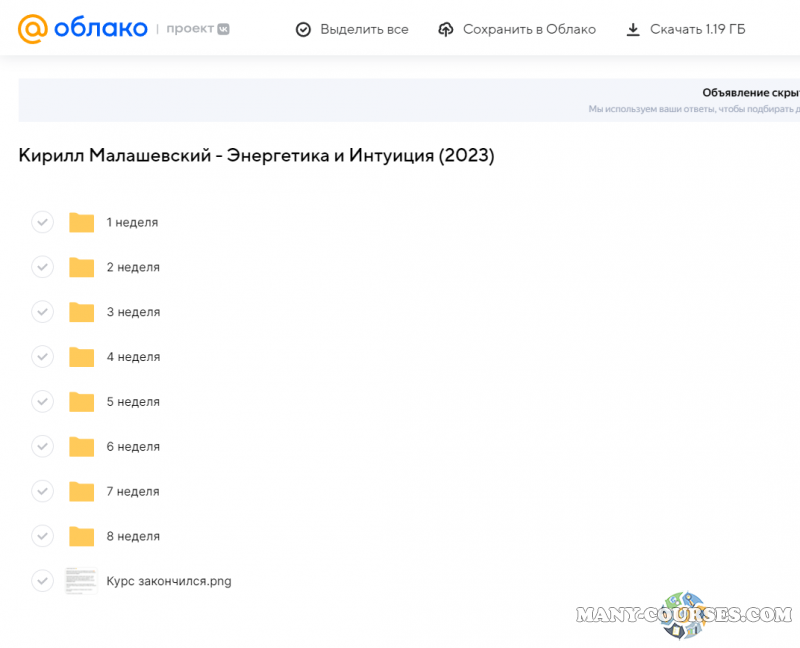Select the checkbox for Курс закончился.png
Screen dimensions: 800x648
[42, 581]
